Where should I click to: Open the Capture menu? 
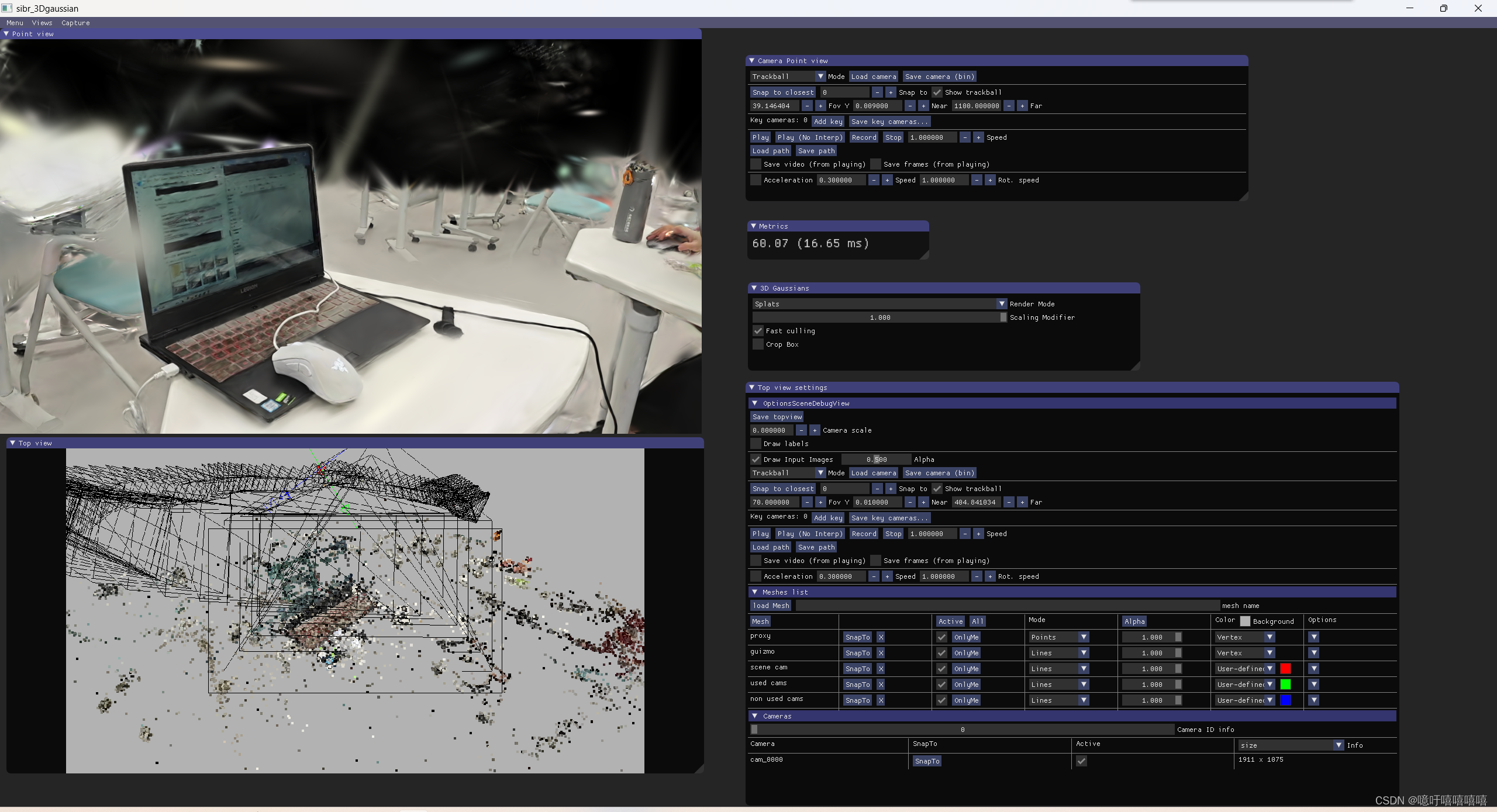click(x=75, y=23)
